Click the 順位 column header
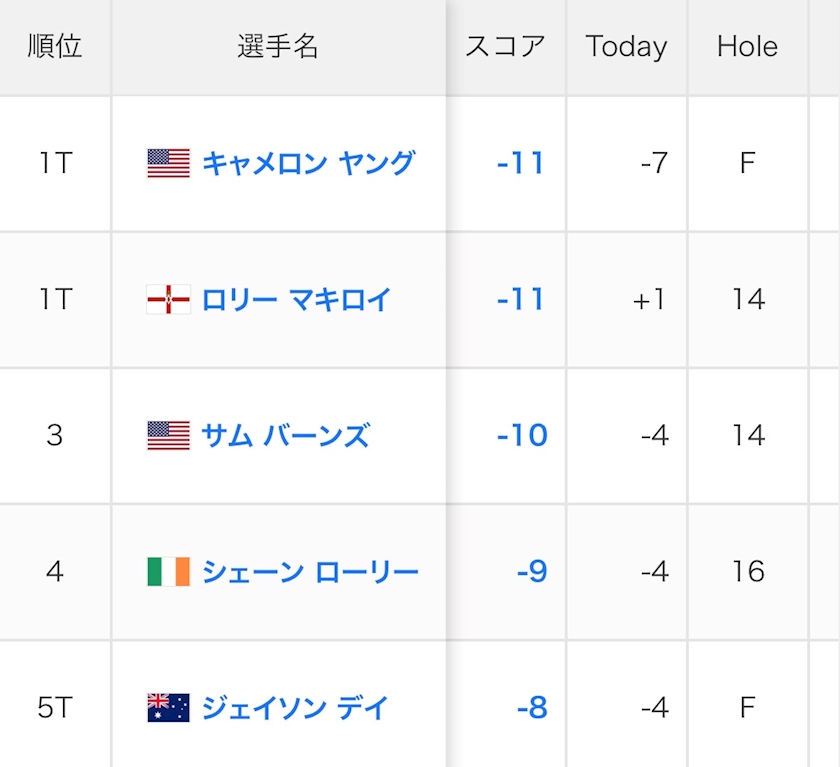The width and height of the screenshot is (840, 767). (x=55, y=46)
